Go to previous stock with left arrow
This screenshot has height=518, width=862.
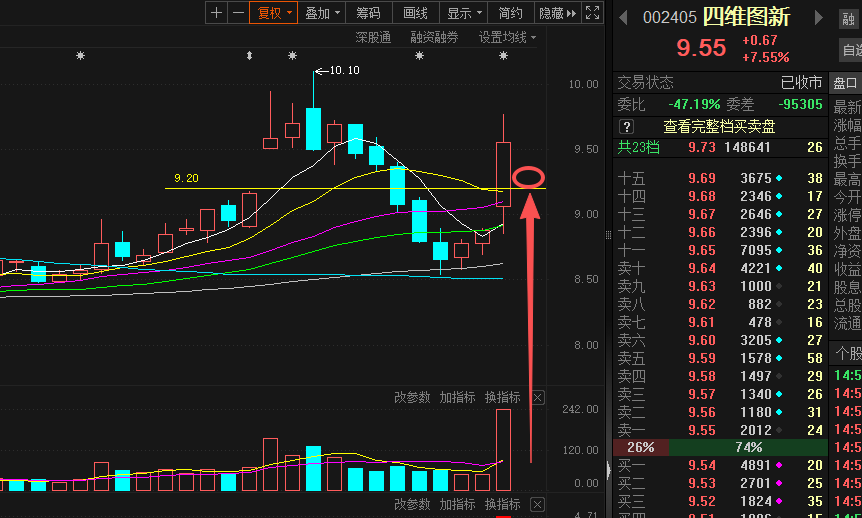(623, 18)
